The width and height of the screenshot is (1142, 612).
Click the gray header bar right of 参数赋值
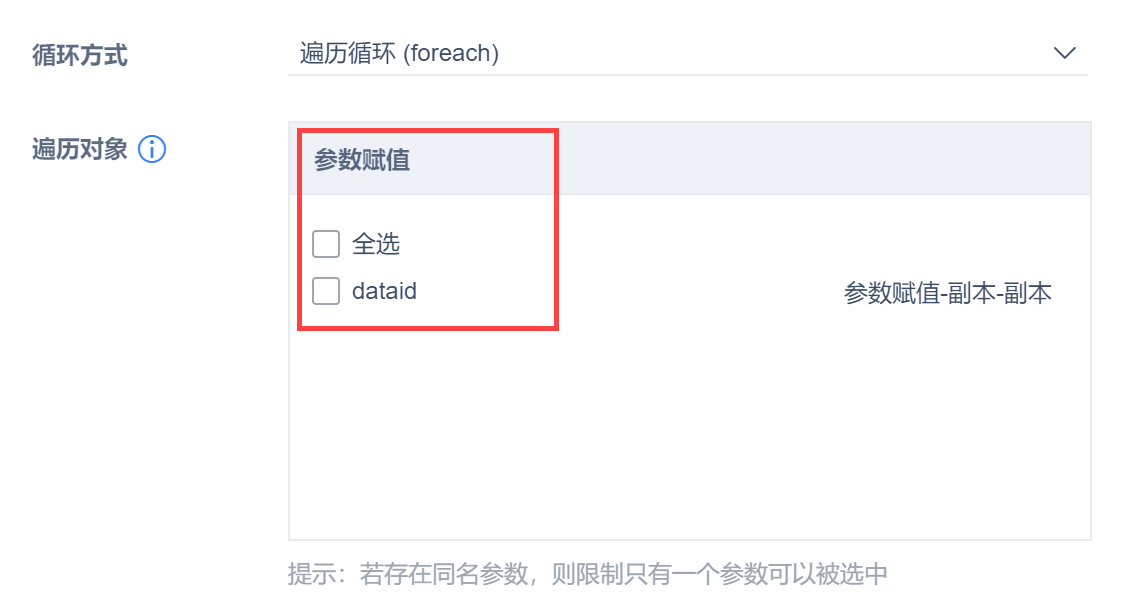tap(820, 159)
